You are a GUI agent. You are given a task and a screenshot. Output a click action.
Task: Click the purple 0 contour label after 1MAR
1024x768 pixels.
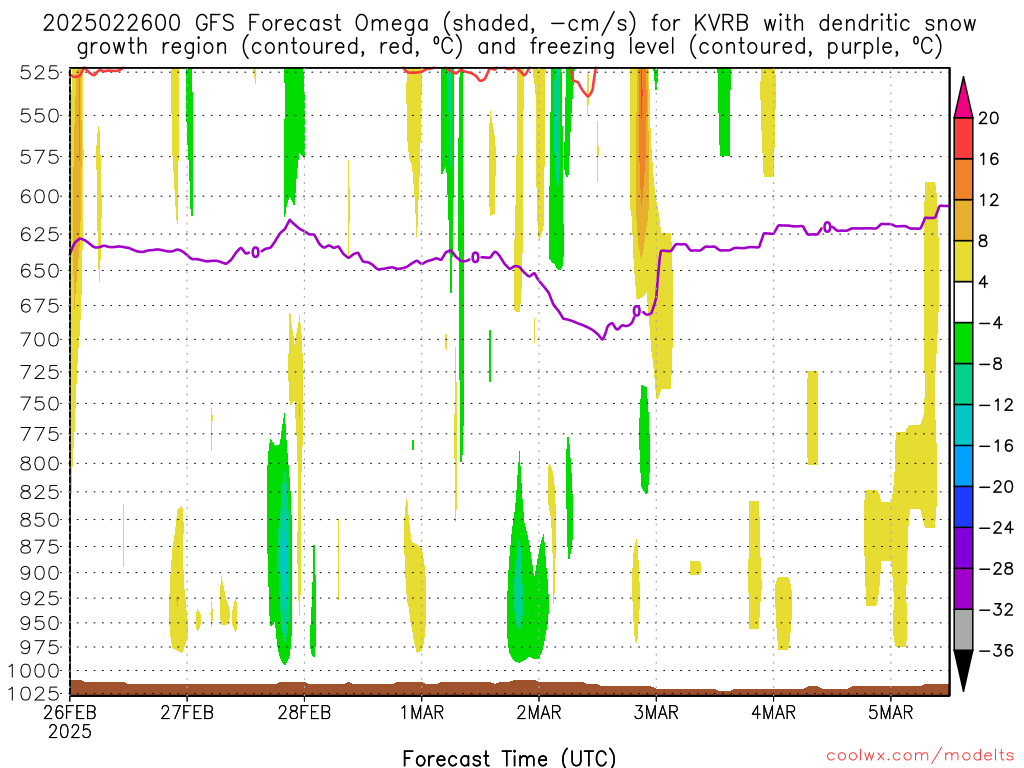(475, 257)
